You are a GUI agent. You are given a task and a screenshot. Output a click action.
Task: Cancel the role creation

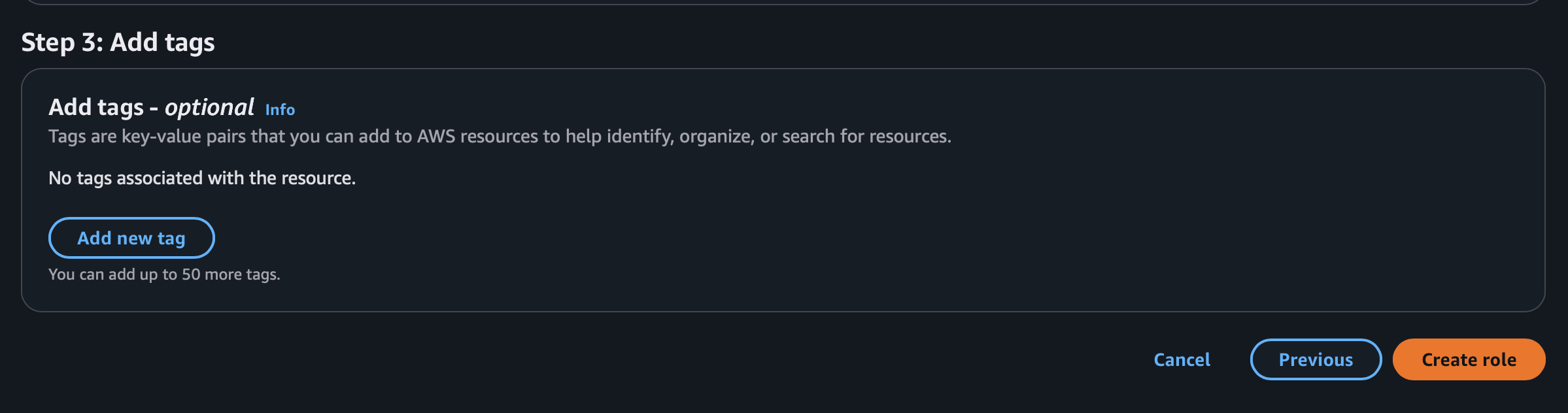pyautogui.click(x=1182, y=359)
